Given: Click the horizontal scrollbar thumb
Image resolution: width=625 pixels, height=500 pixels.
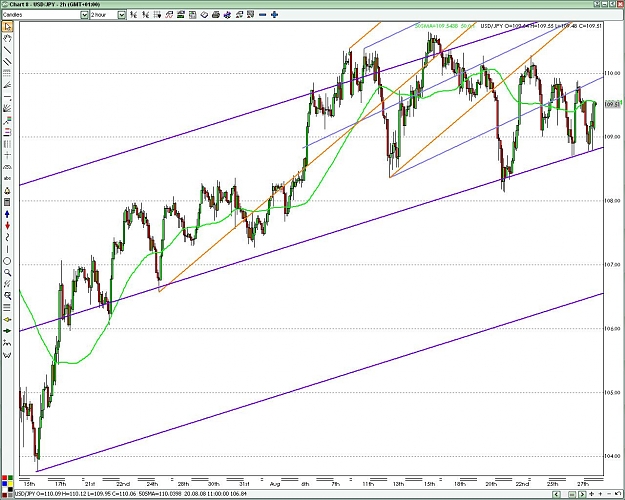Looking at the screenshot, I should pos(572,494).
